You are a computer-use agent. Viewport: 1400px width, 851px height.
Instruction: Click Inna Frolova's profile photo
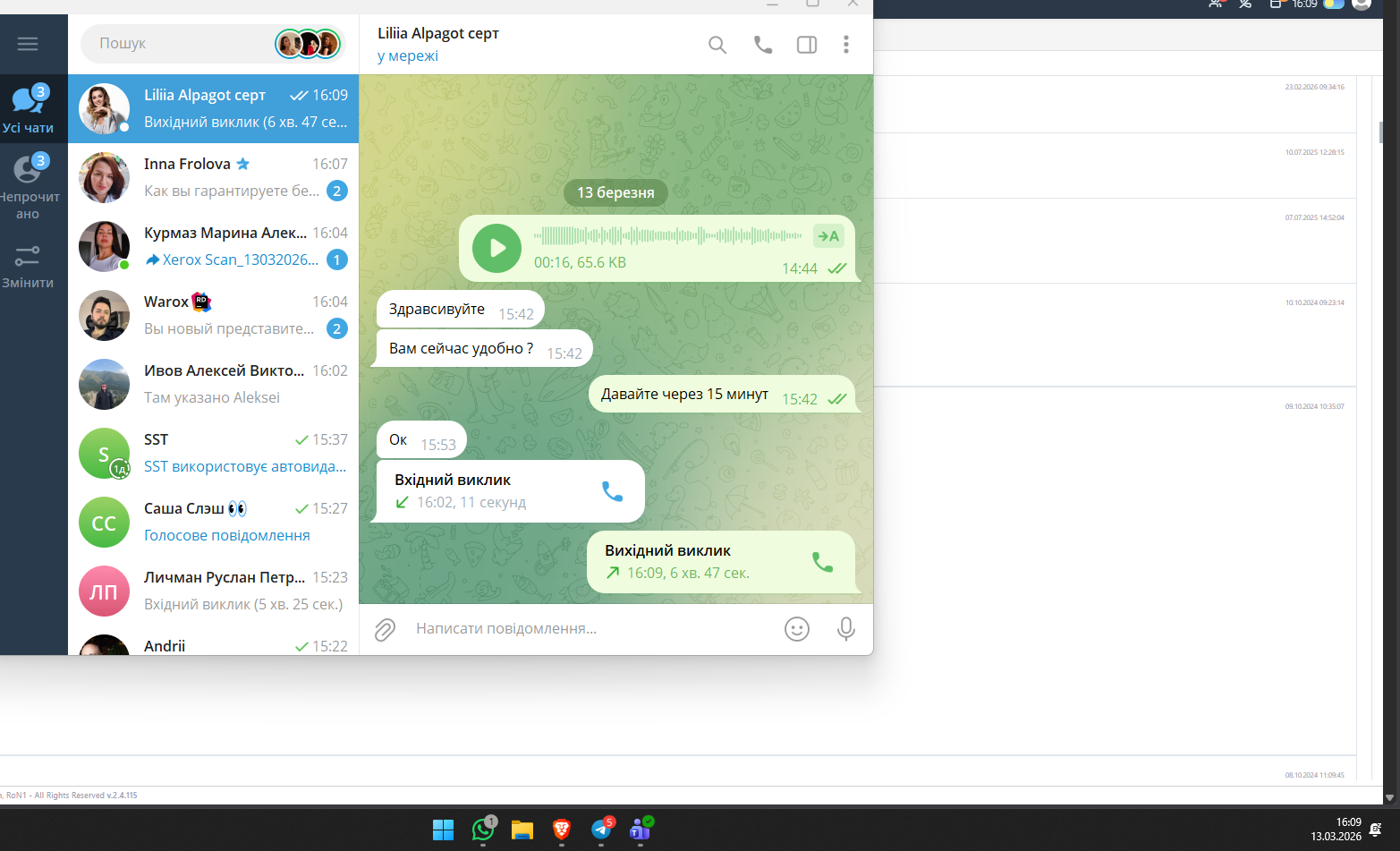pos(105,177)
